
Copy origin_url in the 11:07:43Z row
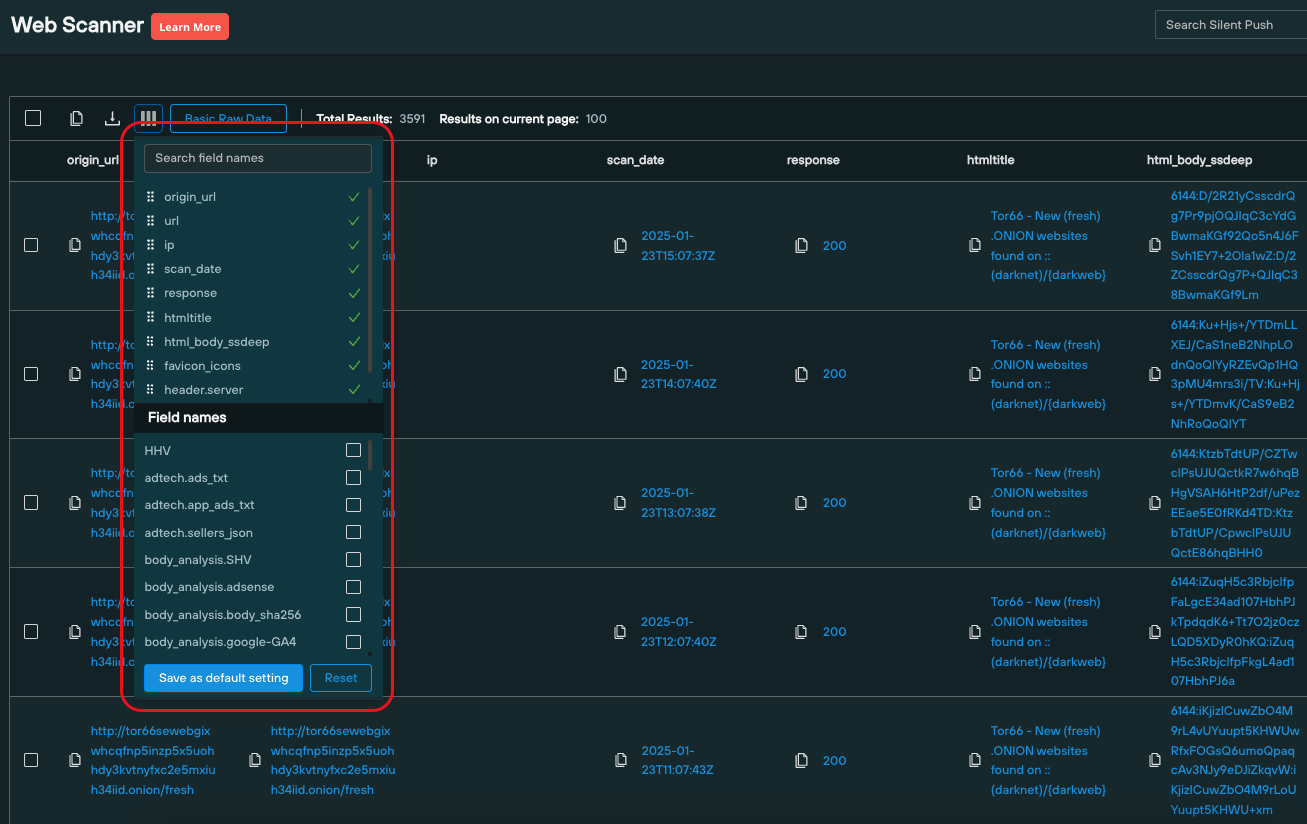coord(74,760)
